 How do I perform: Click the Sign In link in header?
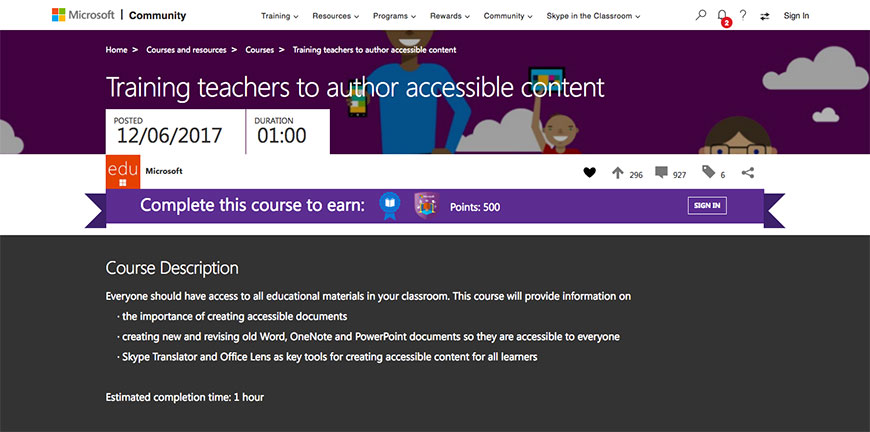pyautogui.click(x=796, y=16)
